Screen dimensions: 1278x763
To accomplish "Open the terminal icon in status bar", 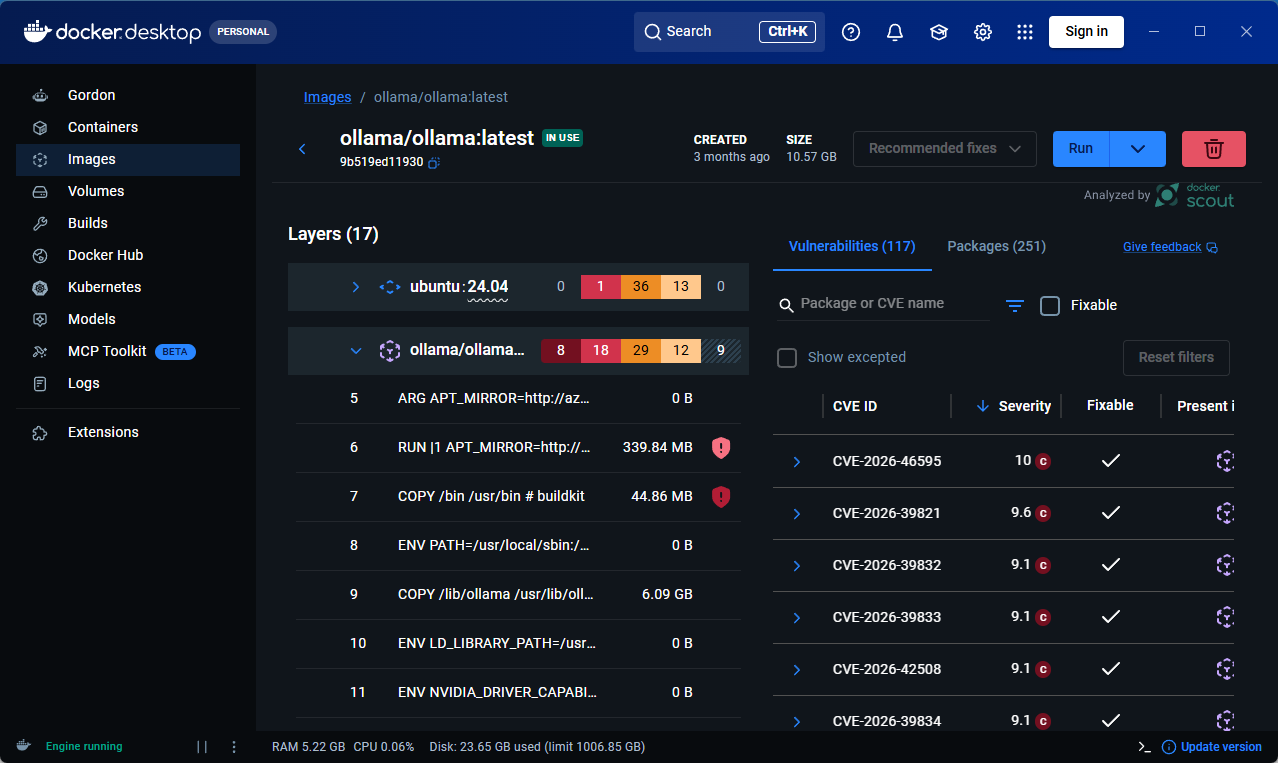I will (1145, 746).
